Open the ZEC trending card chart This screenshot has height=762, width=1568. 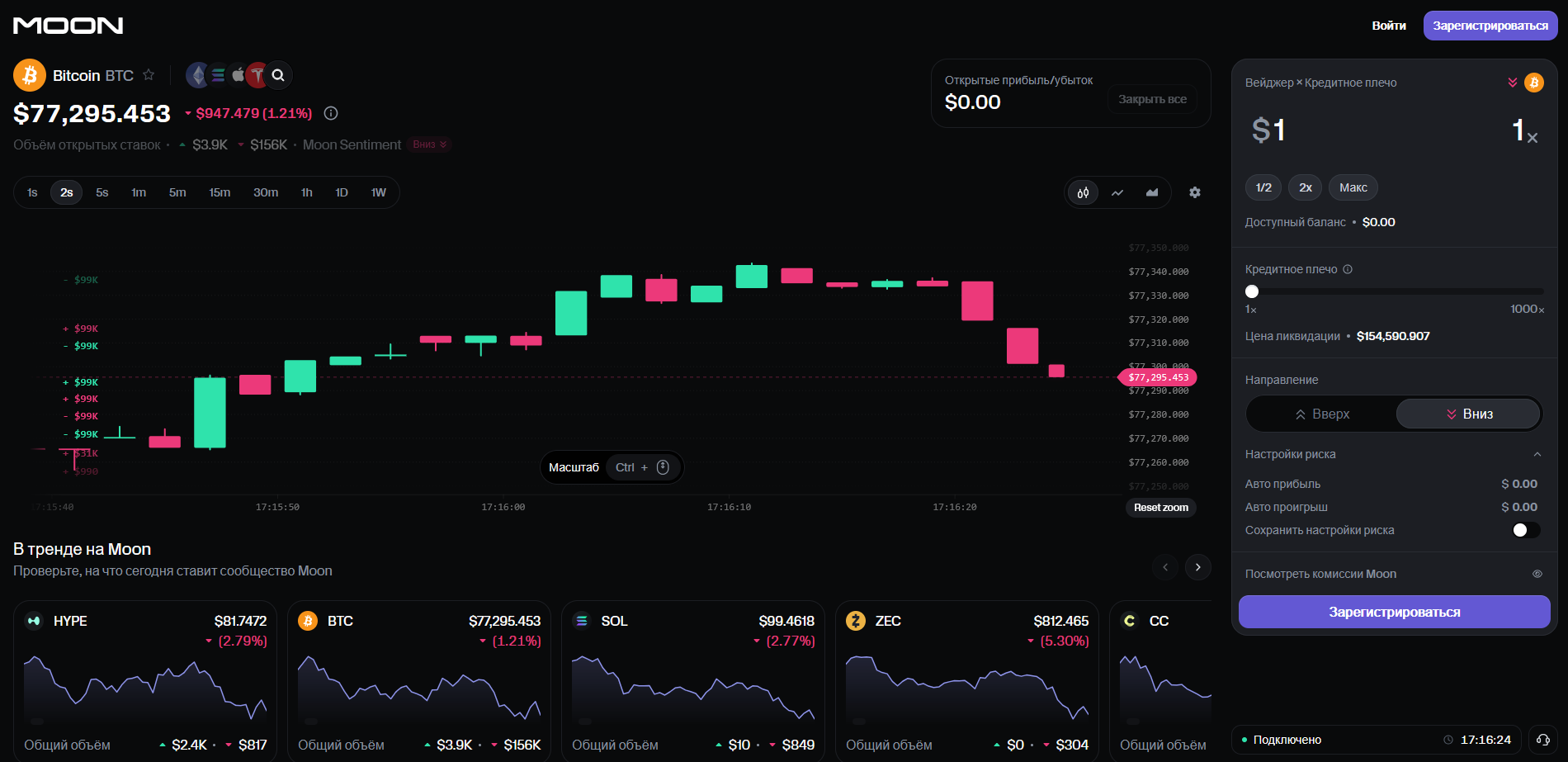(967, 689)
